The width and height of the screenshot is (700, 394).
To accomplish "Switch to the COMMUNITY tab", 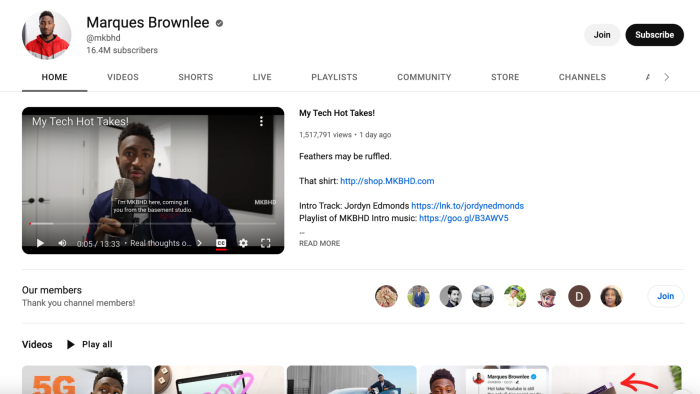I will point(424,77).
